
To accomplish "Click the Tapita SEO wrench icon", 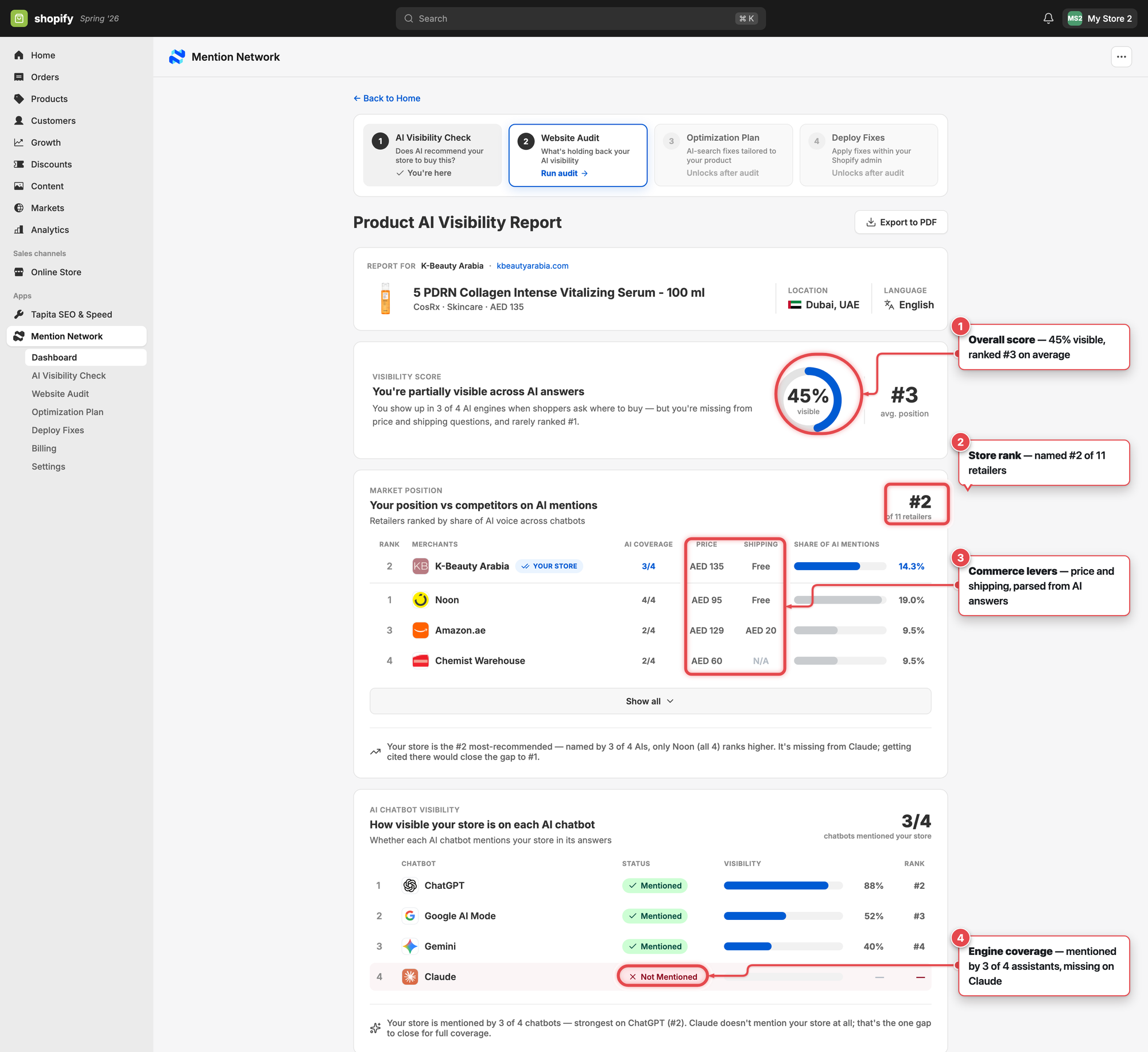I will coord(19,314).
